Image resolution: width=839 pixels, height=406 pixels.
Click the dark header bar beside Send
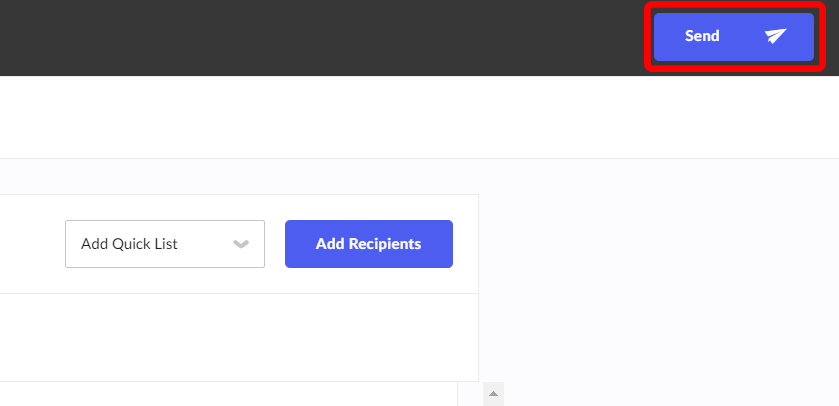(x=321, y=37)
